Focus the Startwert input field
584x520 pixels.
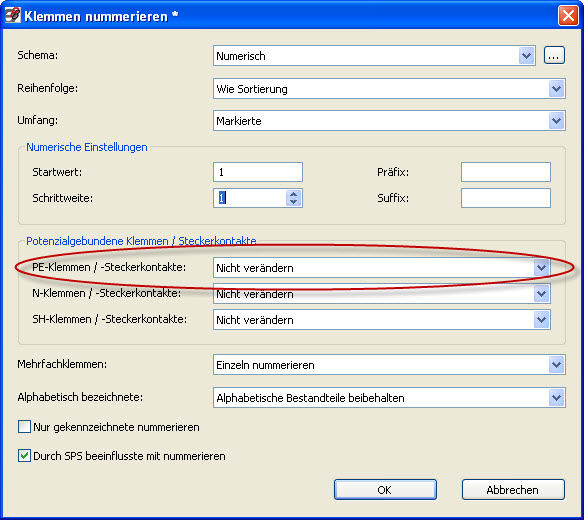[x=258, y=172]
